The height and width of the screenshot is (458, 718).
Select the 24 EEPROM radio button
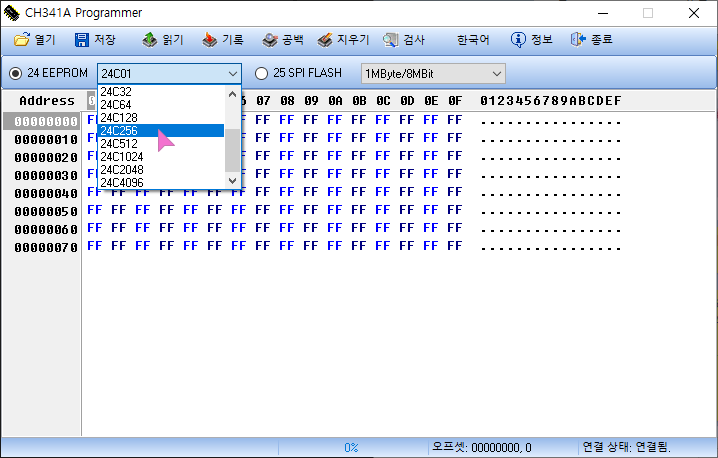16,73
